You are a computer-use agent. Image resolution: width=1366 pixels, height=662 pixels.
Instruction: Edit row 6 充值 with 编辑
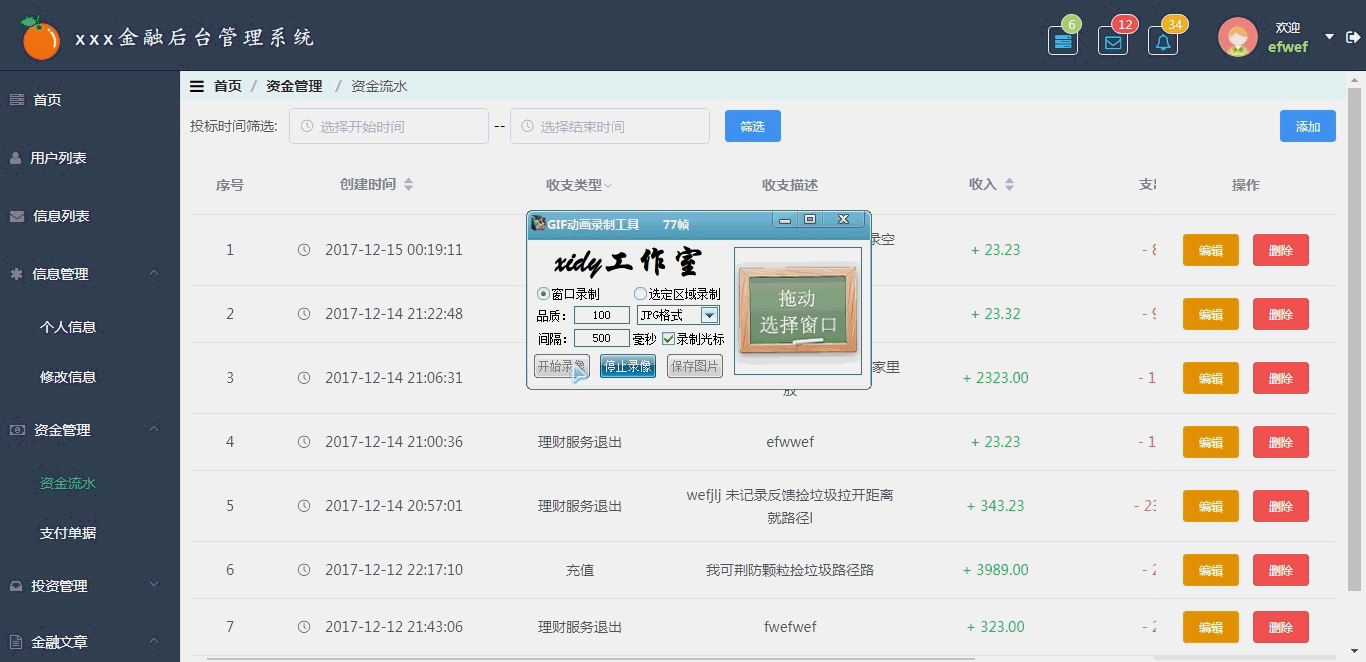coord(1211,570)
